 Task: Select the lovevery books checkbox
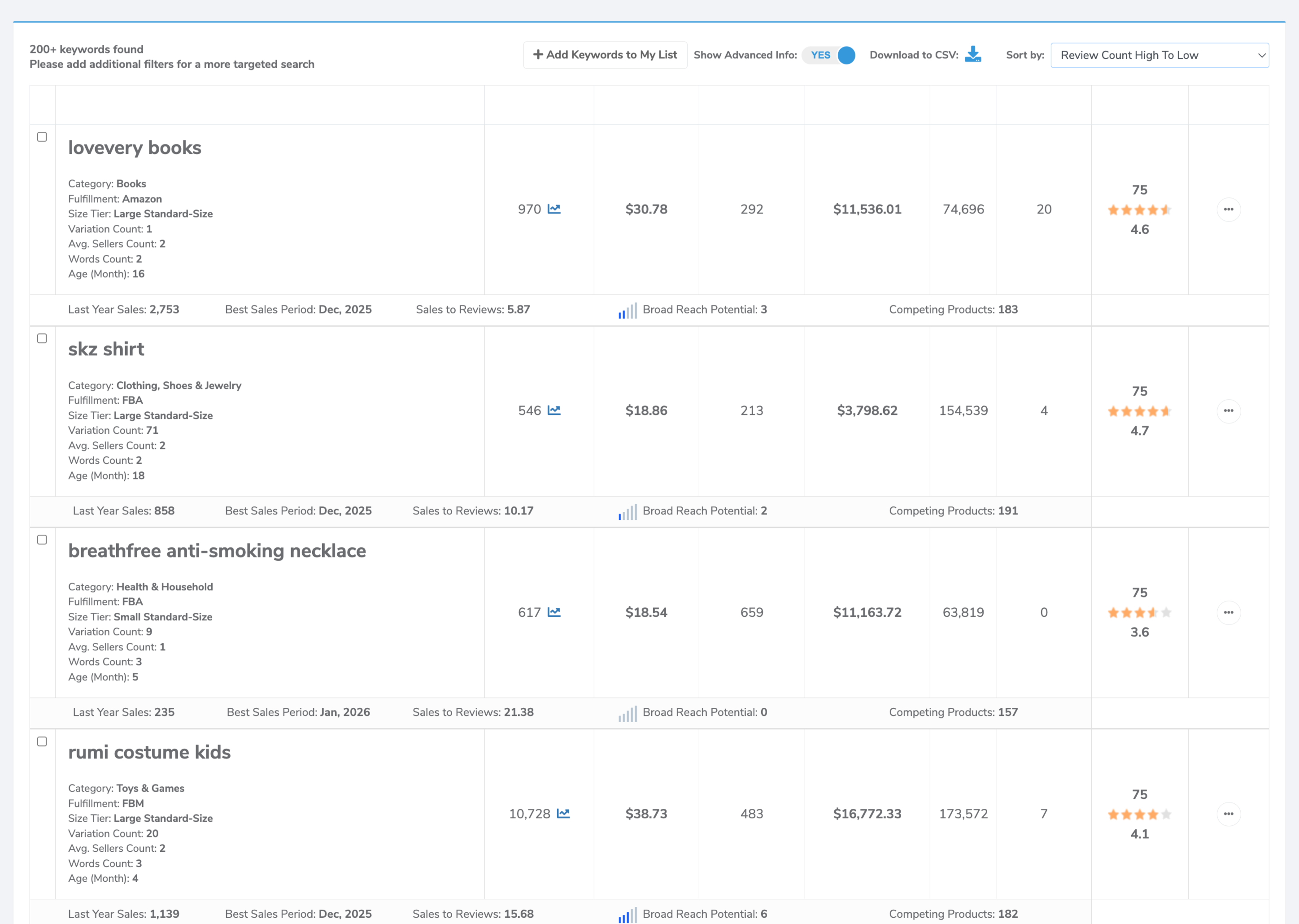pyautogui.click(x=42, y=137)
